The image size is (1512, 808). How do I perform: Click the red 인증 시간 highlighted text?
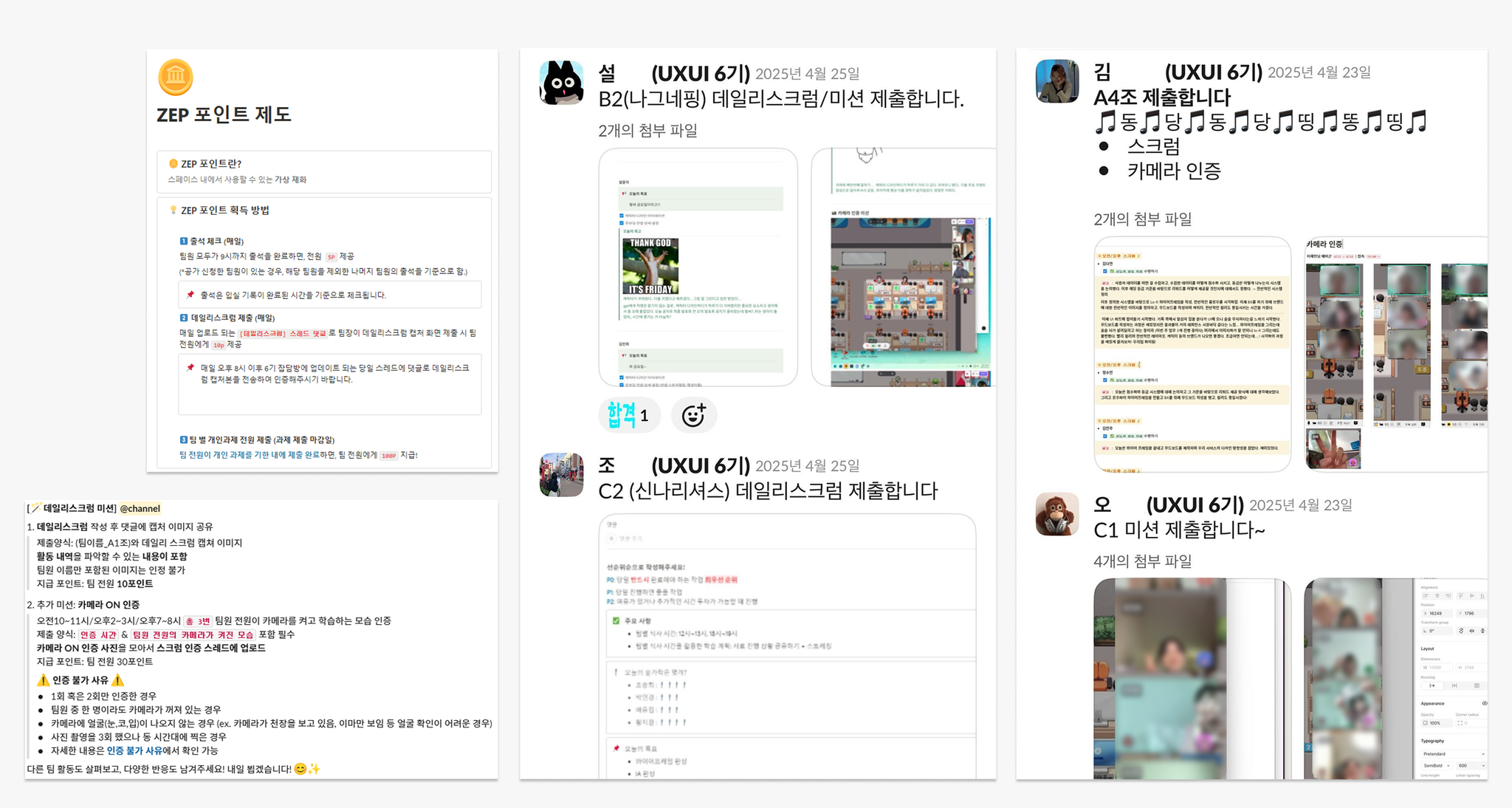98,634
